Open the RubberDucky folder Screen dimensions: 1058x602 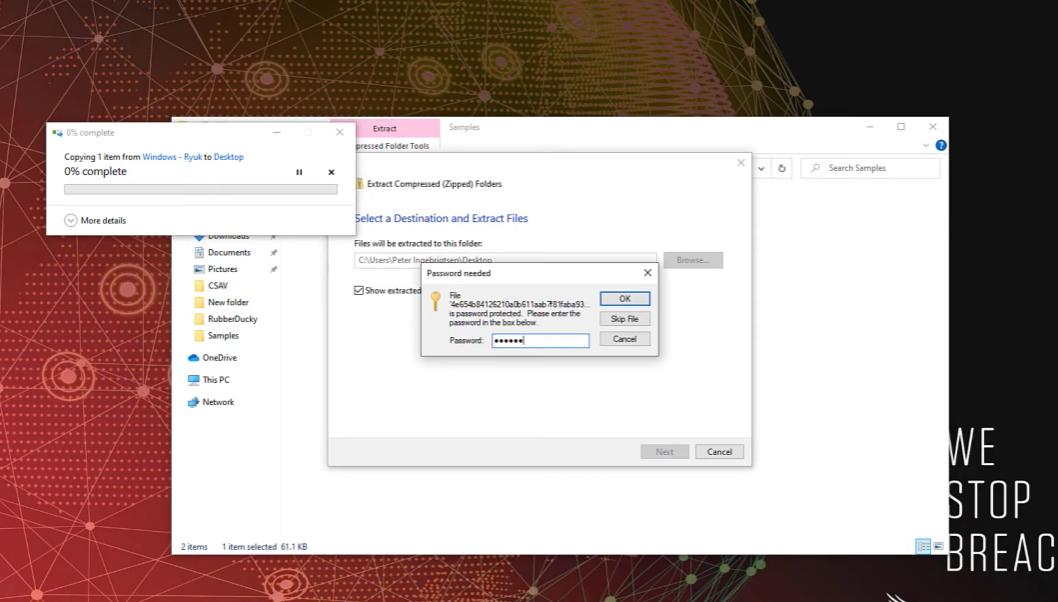point(233,319)
